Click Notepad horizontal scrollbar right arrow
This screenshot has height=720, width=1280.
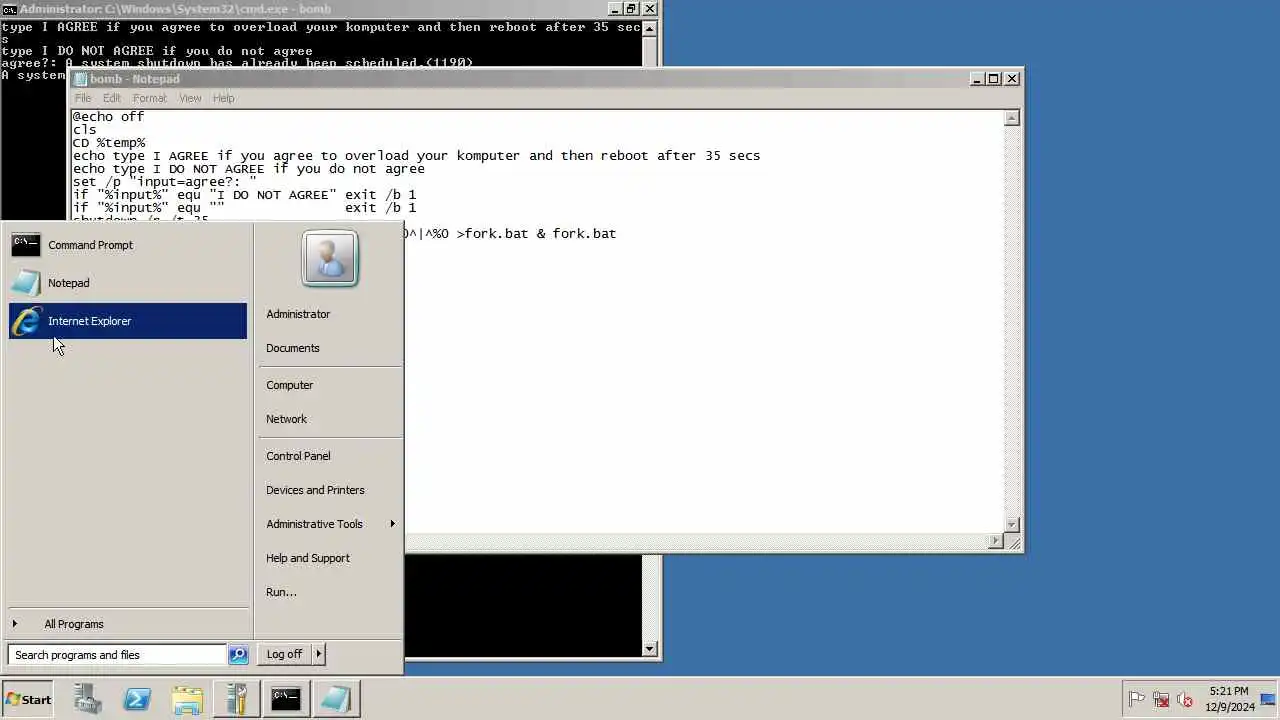pos(995,541)
